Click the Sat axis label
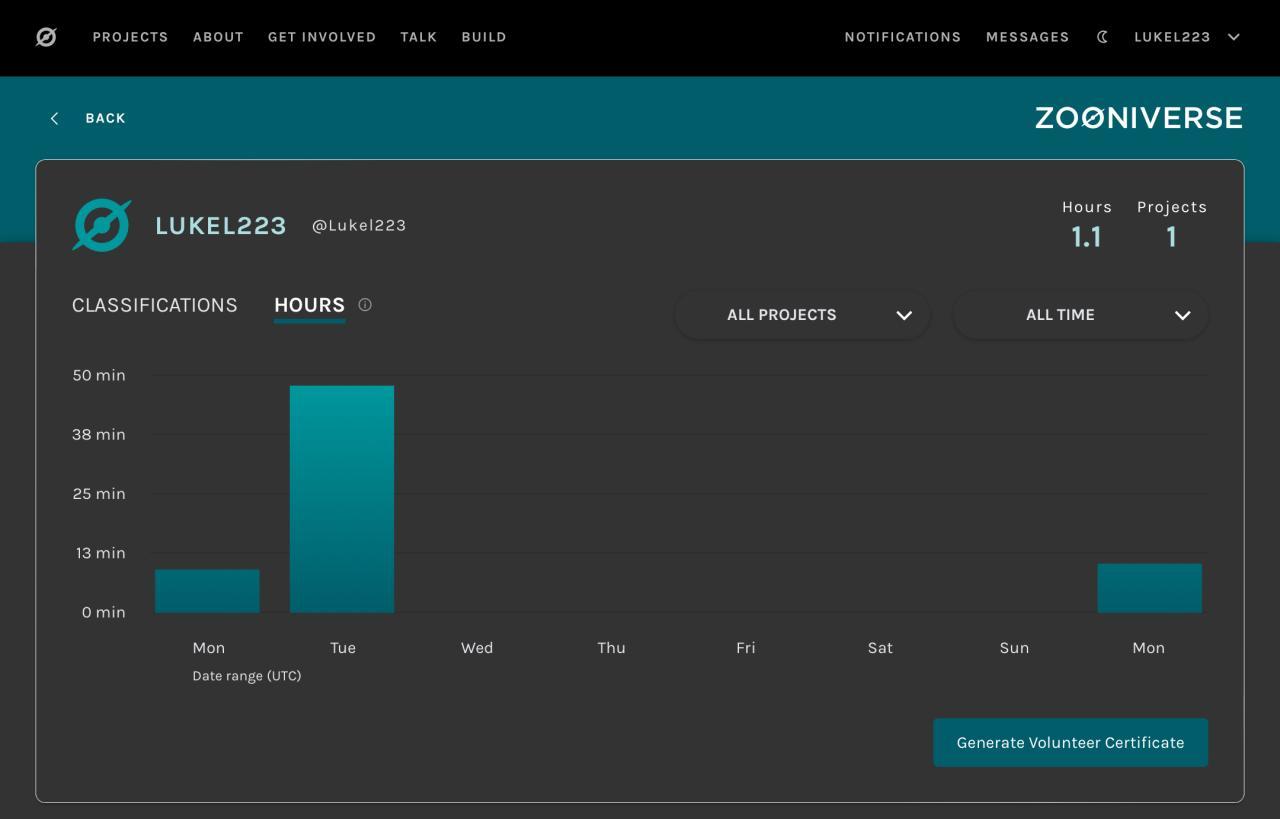The width and height of the screenshot is (1280, 819). 880,648
